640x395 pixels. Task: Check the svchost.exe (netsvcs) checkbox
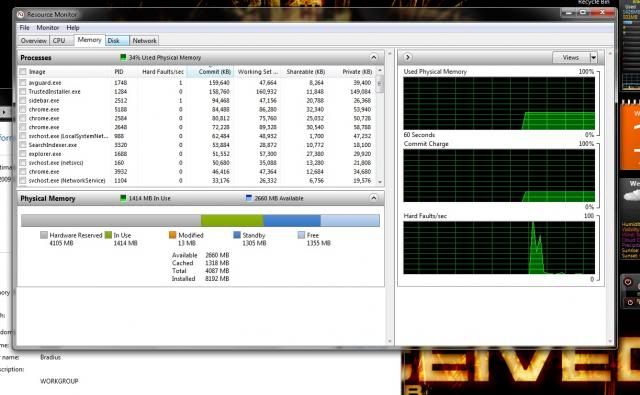pyautogui.click(x=23, y=162)
